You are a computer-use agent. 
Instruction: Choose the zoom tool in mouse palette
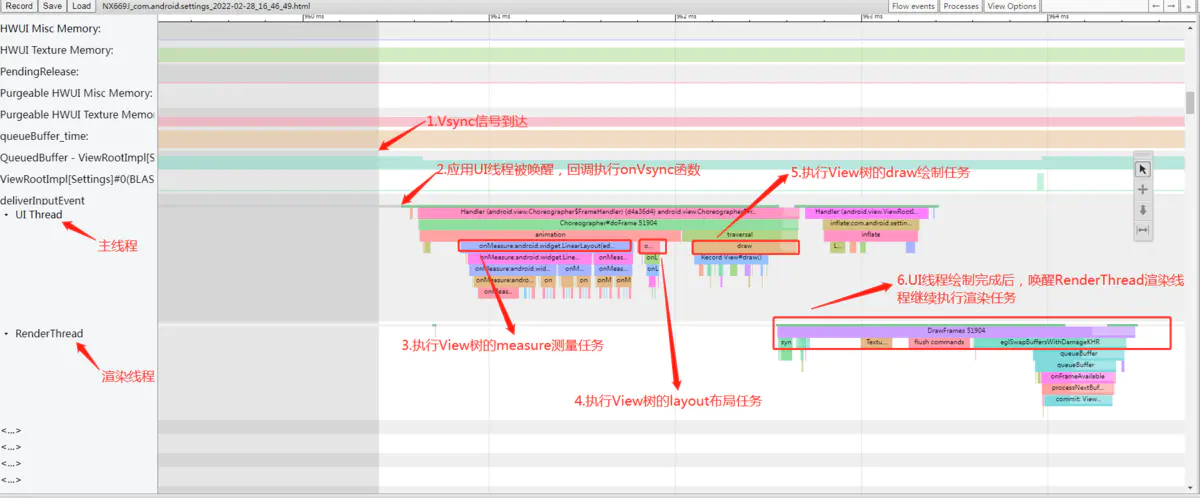pyautogui.click(x=1143, y=210)
